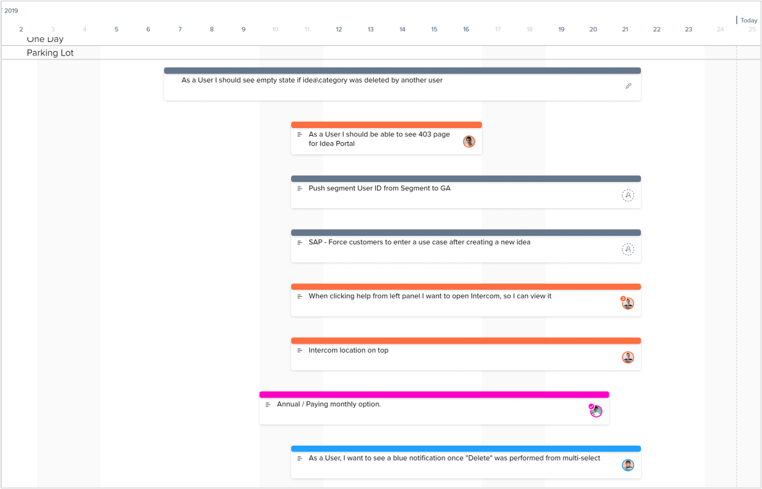
Task: Click the Today marker in the timeline header
Action: coord(748,20)
